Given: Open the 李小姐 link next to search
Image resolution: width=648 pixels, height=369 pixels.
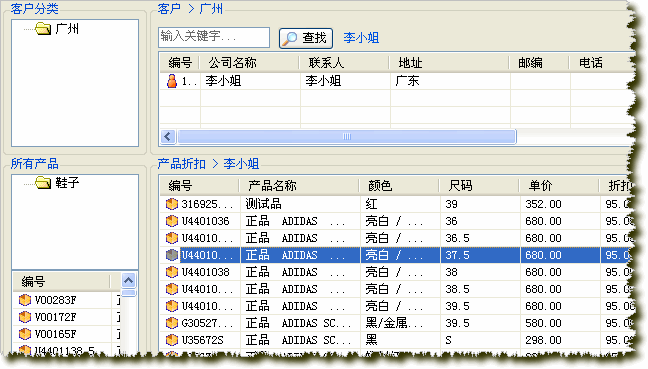Looking at the screenshot, I should [361, 38].
